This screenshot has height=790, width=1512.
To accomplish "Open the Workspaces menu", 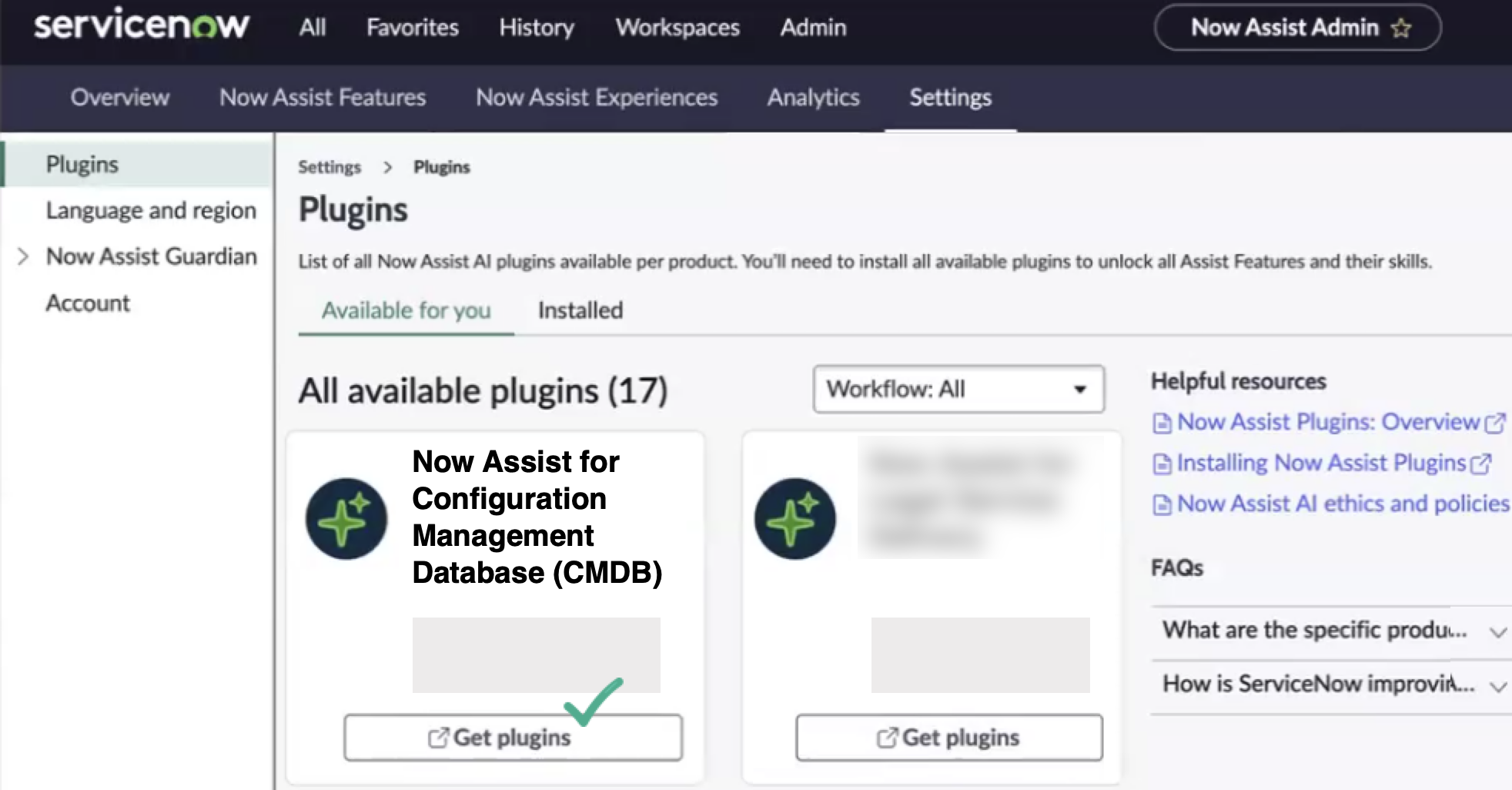I will tap(677, 28).
